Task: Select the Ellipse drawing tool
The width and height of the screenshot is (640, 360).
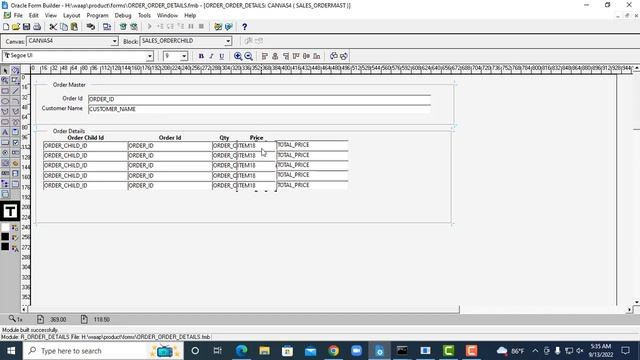Action: coord(5,101)
